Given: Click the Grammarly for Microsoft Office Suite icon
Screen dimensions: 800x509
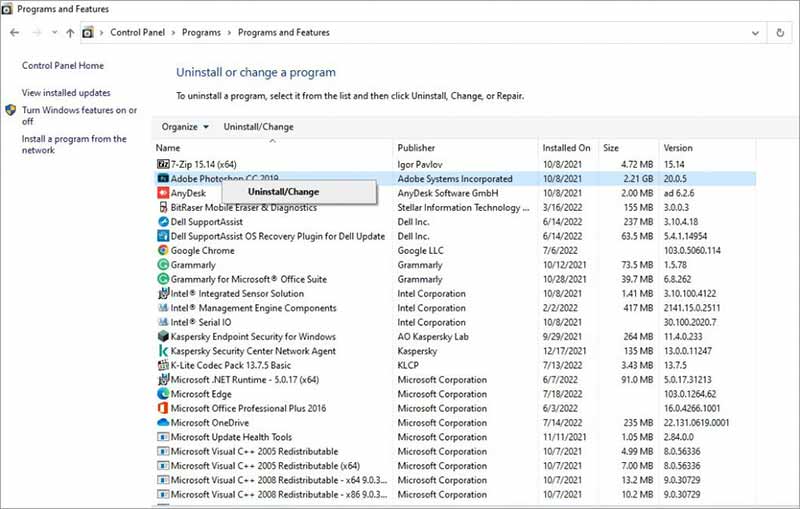Looking at the screenshot, I should click(x=163, y=279).
